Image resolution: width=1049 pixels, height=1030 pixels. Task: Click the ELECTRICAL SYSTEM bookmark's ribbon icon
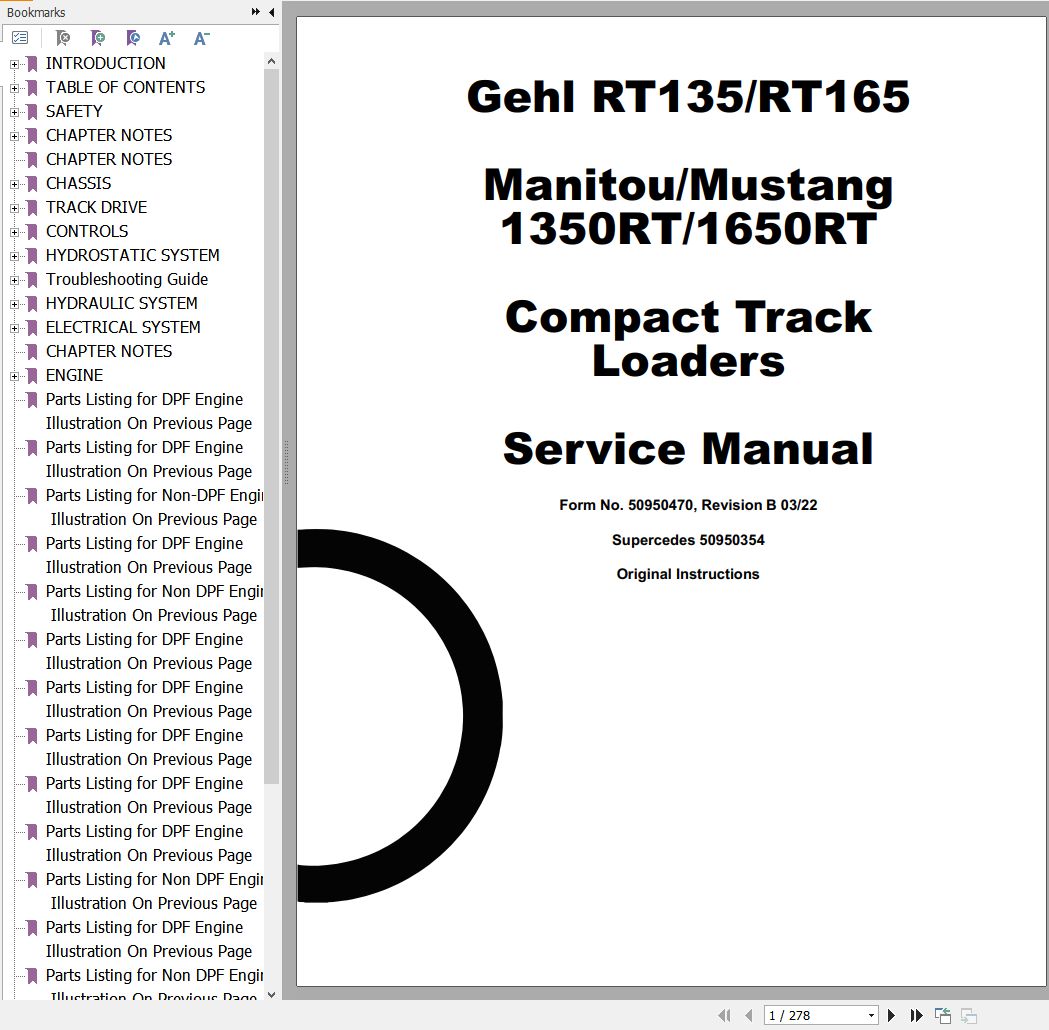tap(31, 328)
